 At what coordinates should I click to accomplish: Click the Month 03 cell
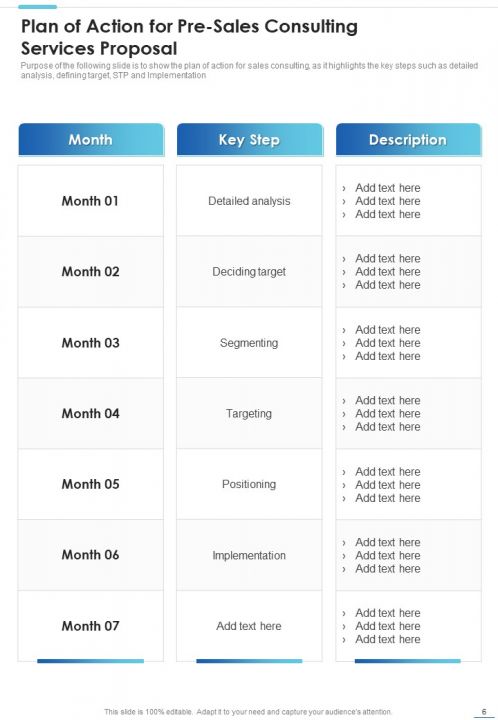[x=90, y=343]
